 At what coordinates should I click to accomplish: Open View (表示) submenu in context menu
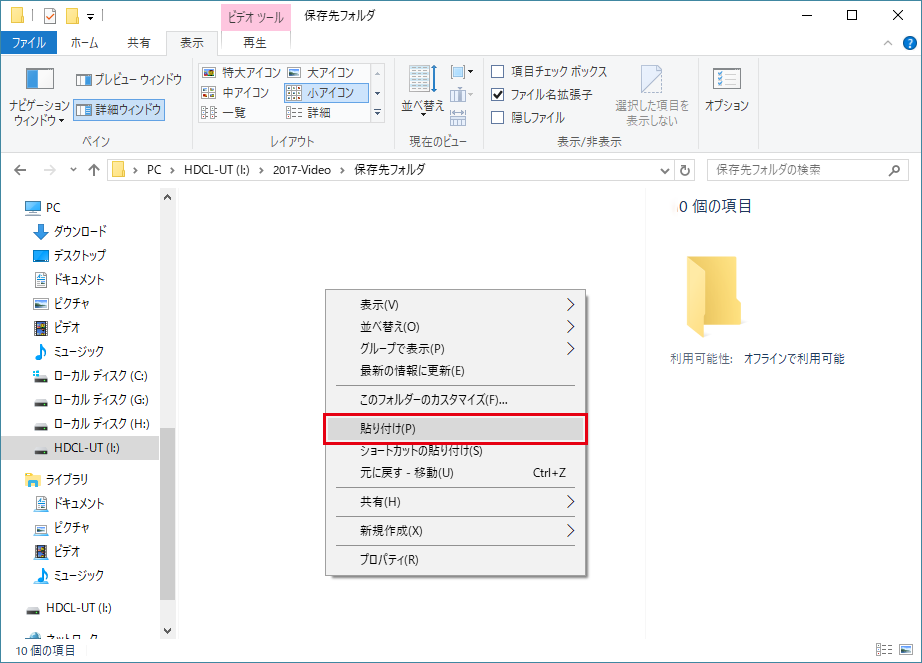[x=455, y=305]
